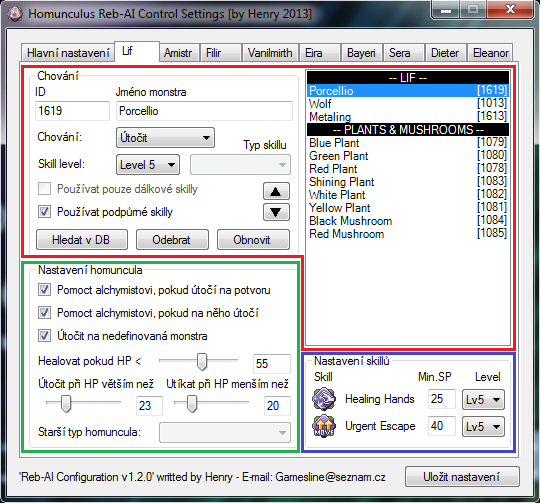The height and width of the screenshot is (503, 540).
Task: Open Urgent Escape Lv5 level dropdown
Action: [x=483, y=427]
